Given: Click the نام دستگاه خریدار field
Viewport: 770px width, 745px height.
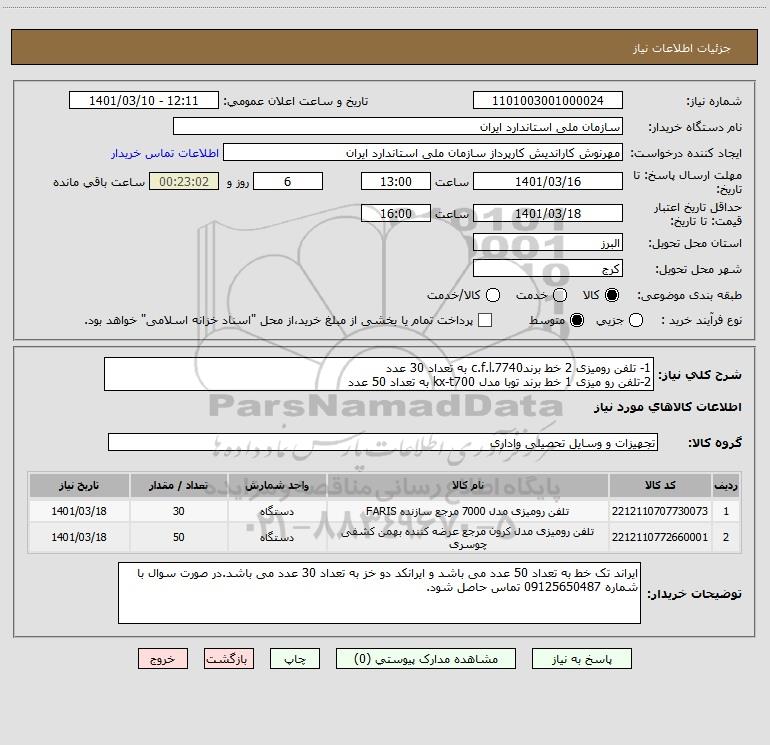Looking at the screenshot, I should [x=398, y=126].
